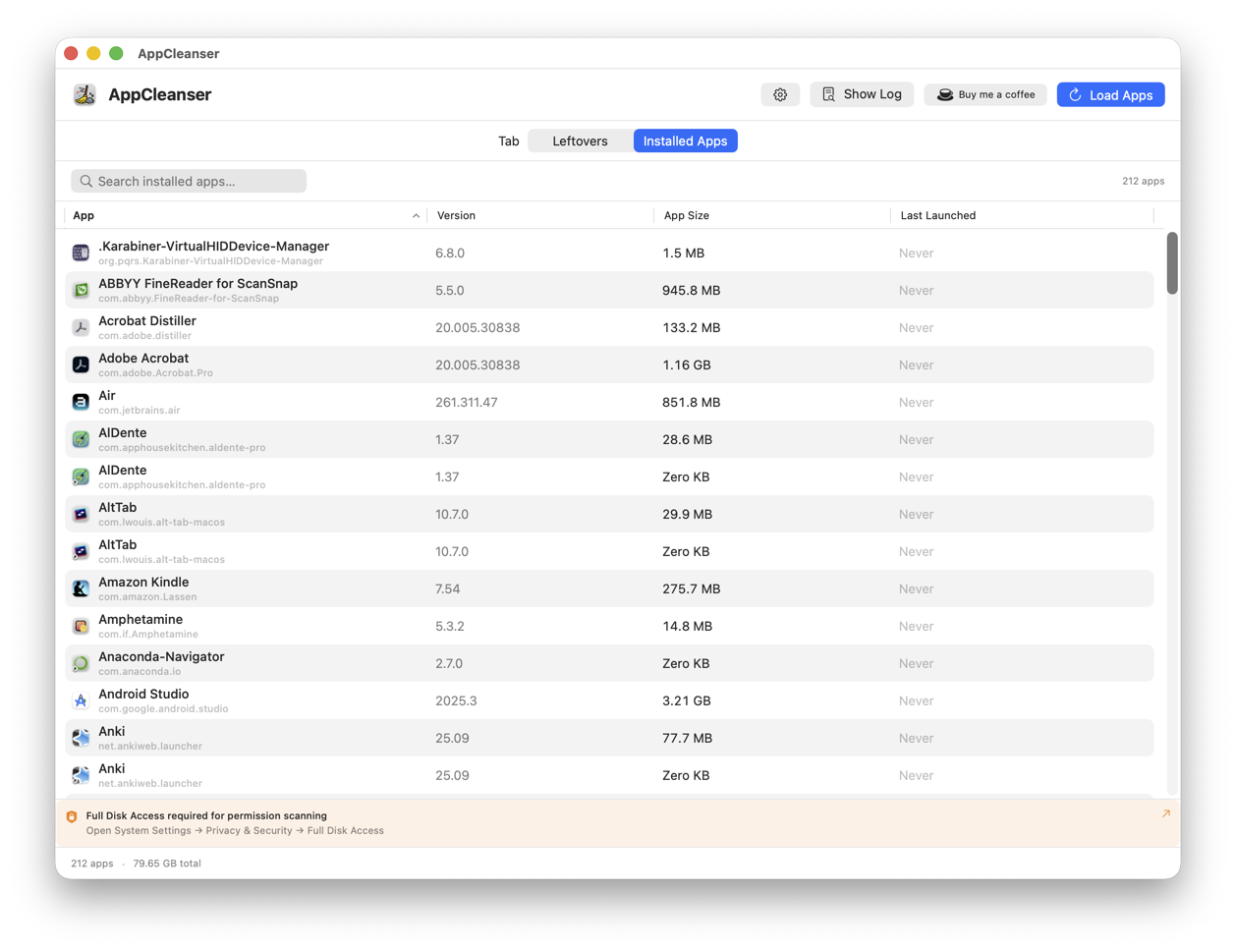This screenshot has height=952, width=1236.
Task: Click the Amazon Kindle app icon
Action: pyautogui.click(x=81, y=588)
